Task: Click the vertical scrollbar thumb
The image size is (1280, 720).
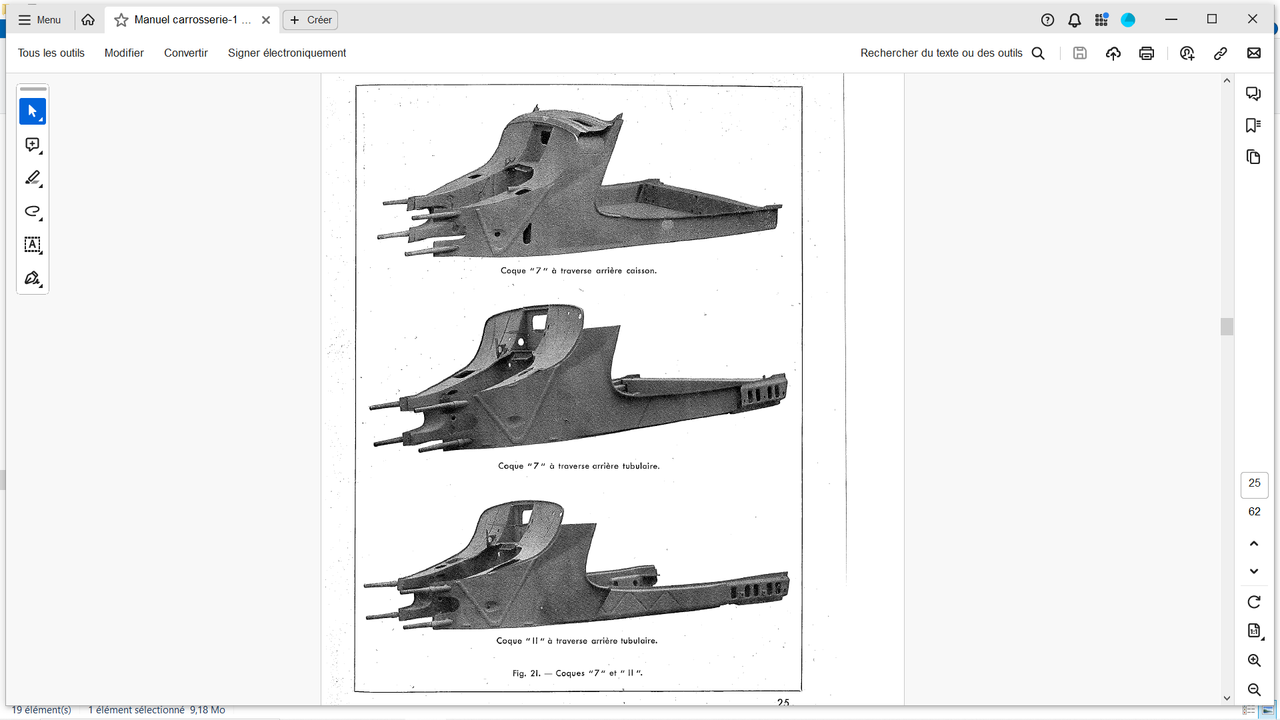Action: [1227, 327]
